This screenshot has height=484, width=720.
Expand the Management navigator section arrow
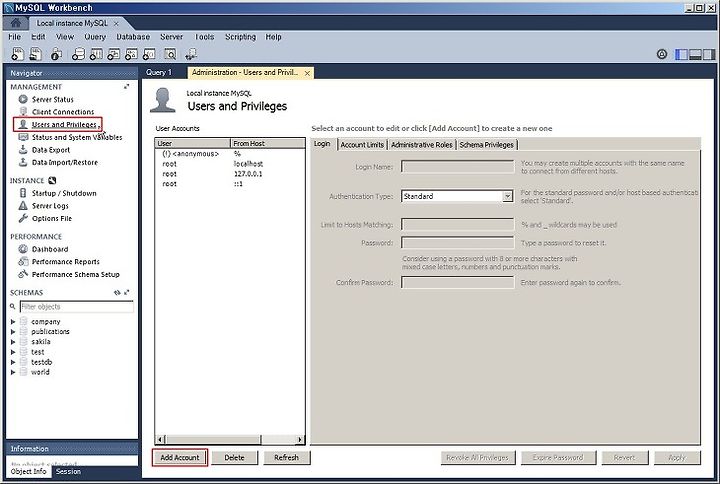point(126,86)
